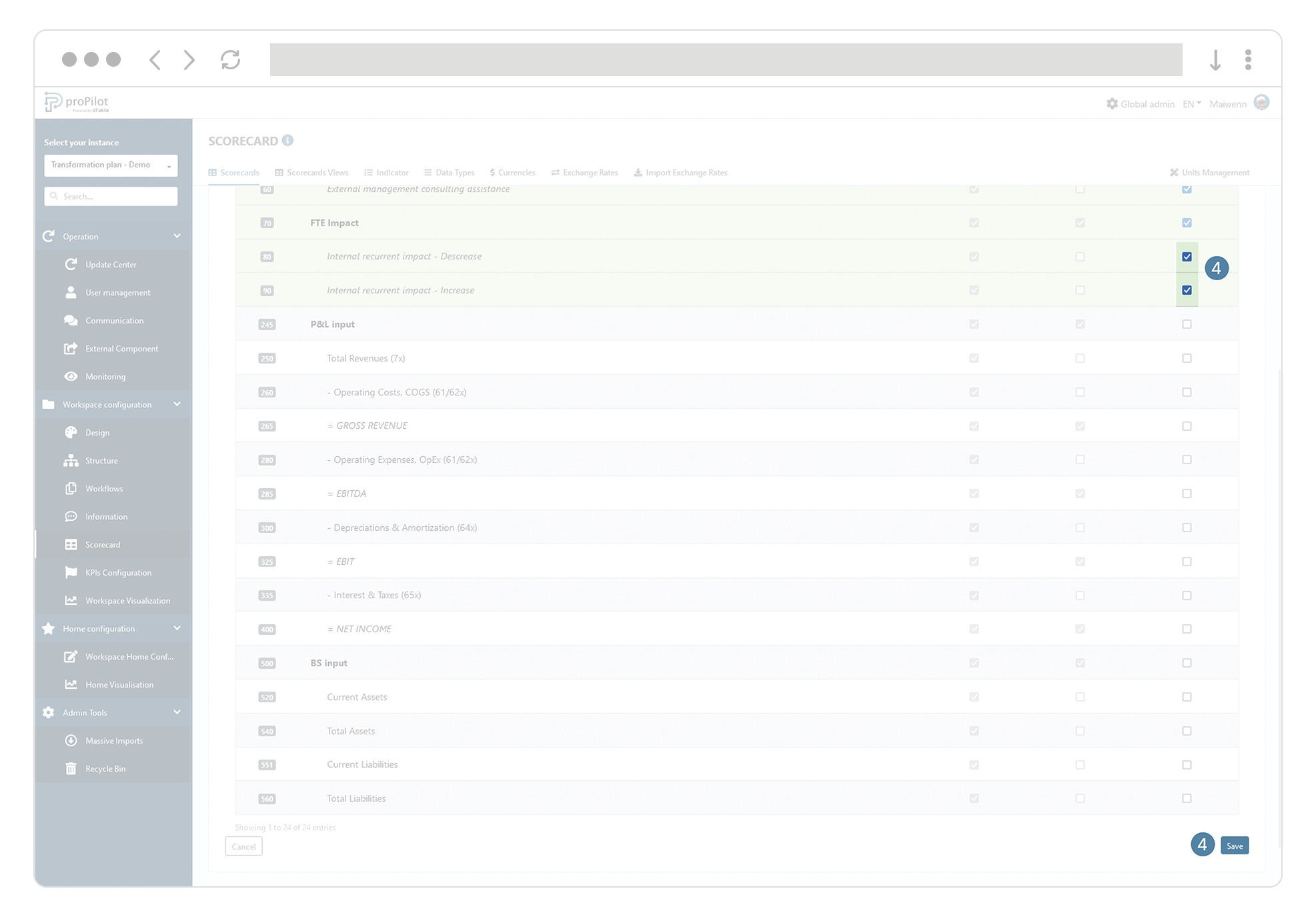1316x923 pixels.
Task: Switch to the Exchange Rates tab
Action: pos(584,172)
